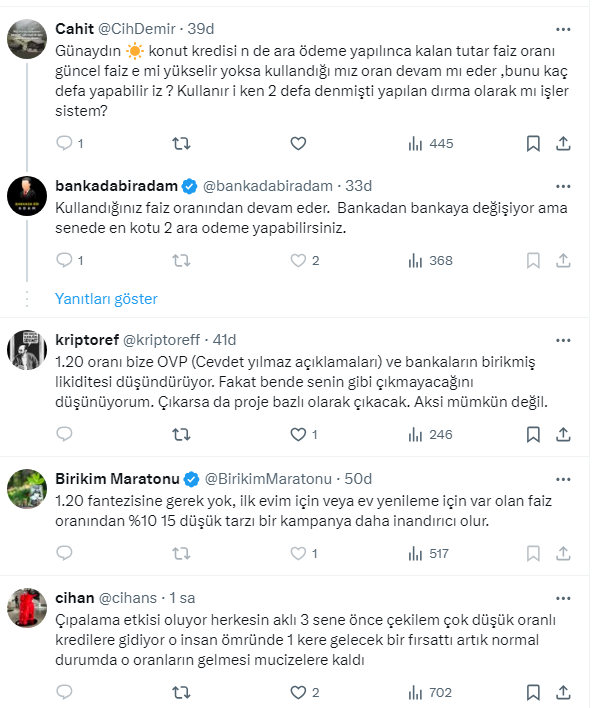This screenshot has height=708, width=604.
Task: Like Birikim Maratonu's tweet
Action: click(x=297, y=553)
